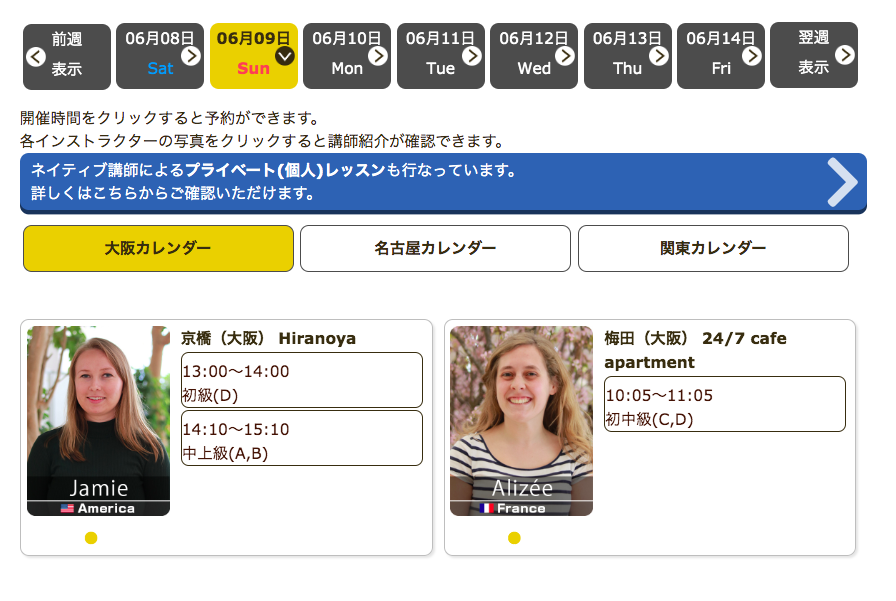
Task: Click the arrow icon on 06月14日 Fri
Action: [752, 56]
